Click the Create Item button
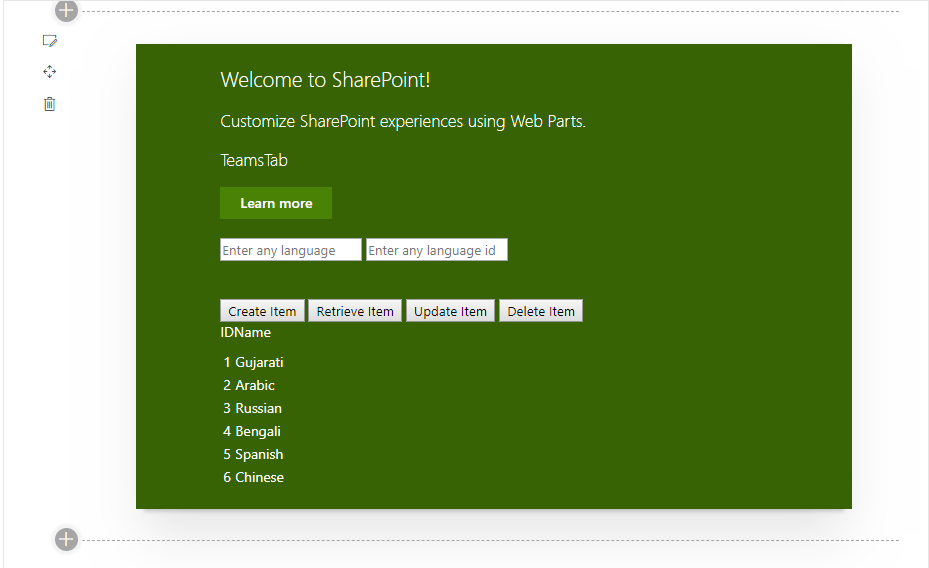Screen dimensions: 929x568 pos(262,311)
